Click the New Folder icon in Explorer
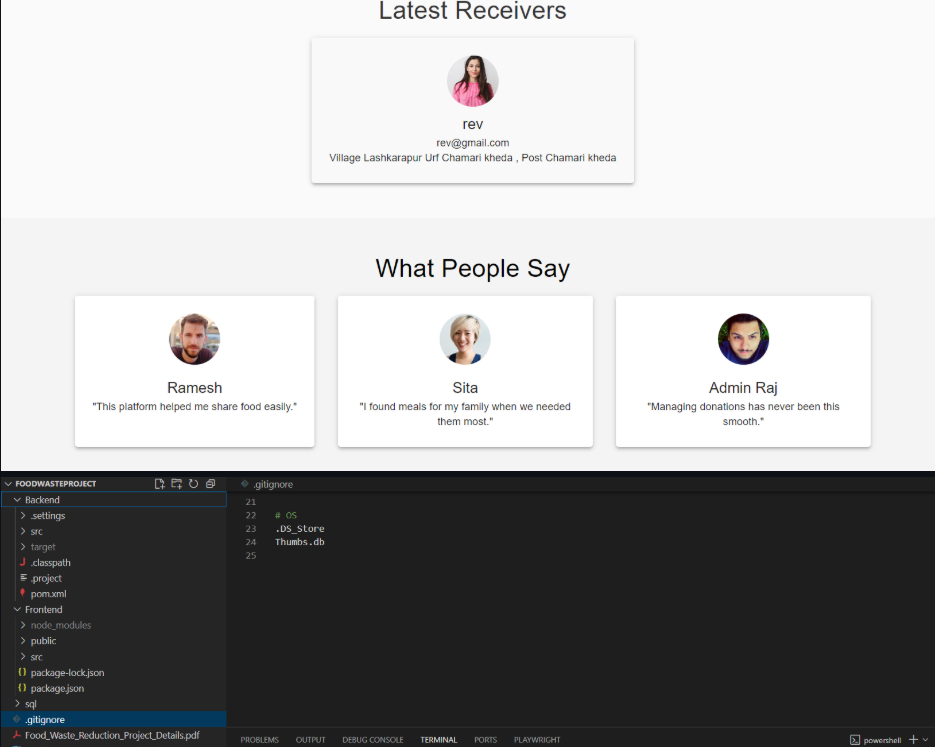 coord(176,484)
